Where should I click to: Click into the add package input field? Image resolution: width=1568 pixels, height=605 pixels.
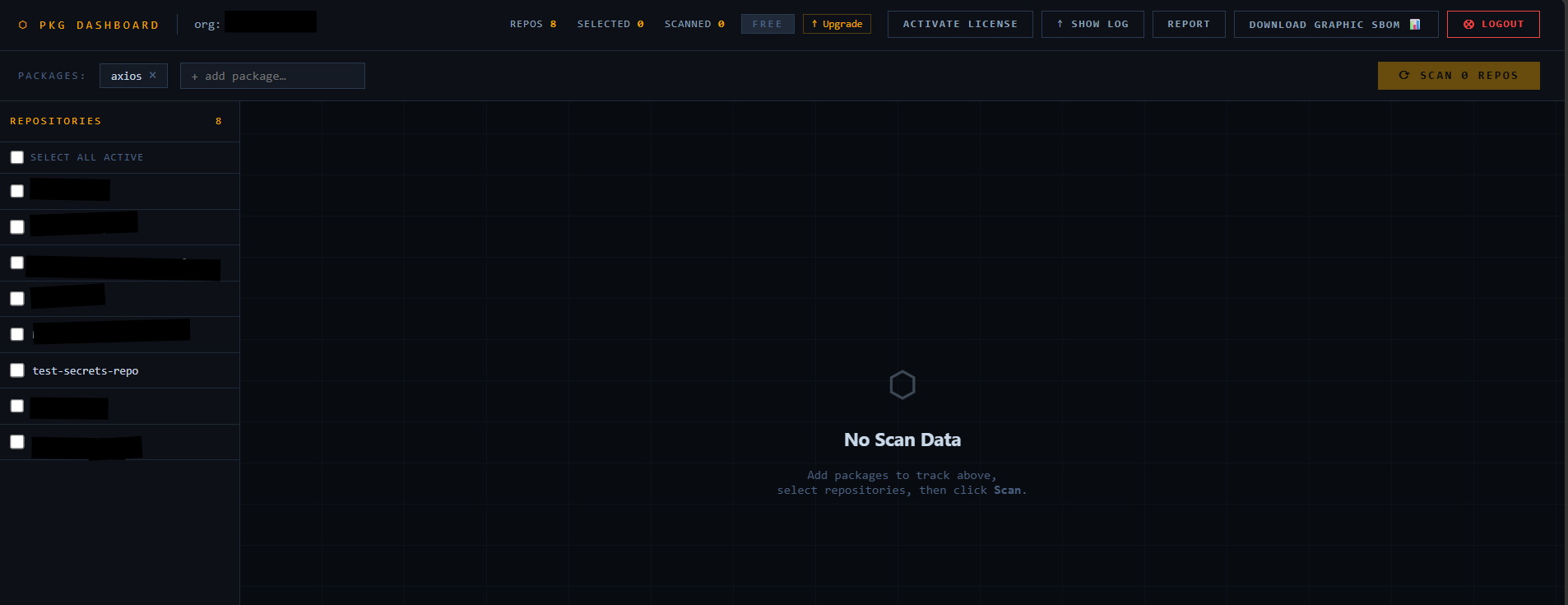click(272, 76)
